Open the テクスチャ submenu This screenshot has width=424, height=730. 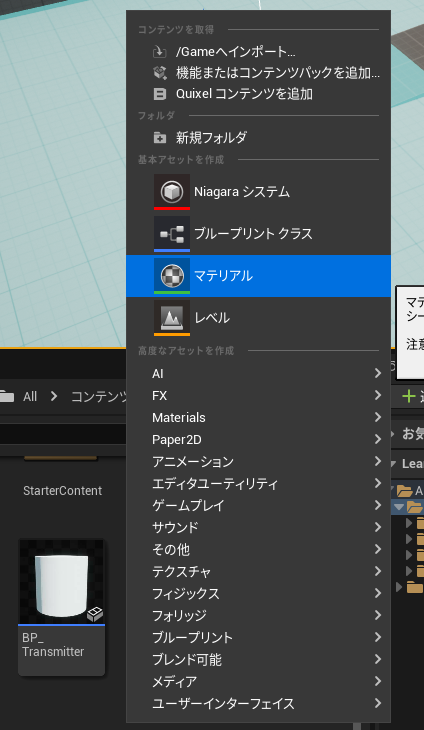click(x=258, y=572)
